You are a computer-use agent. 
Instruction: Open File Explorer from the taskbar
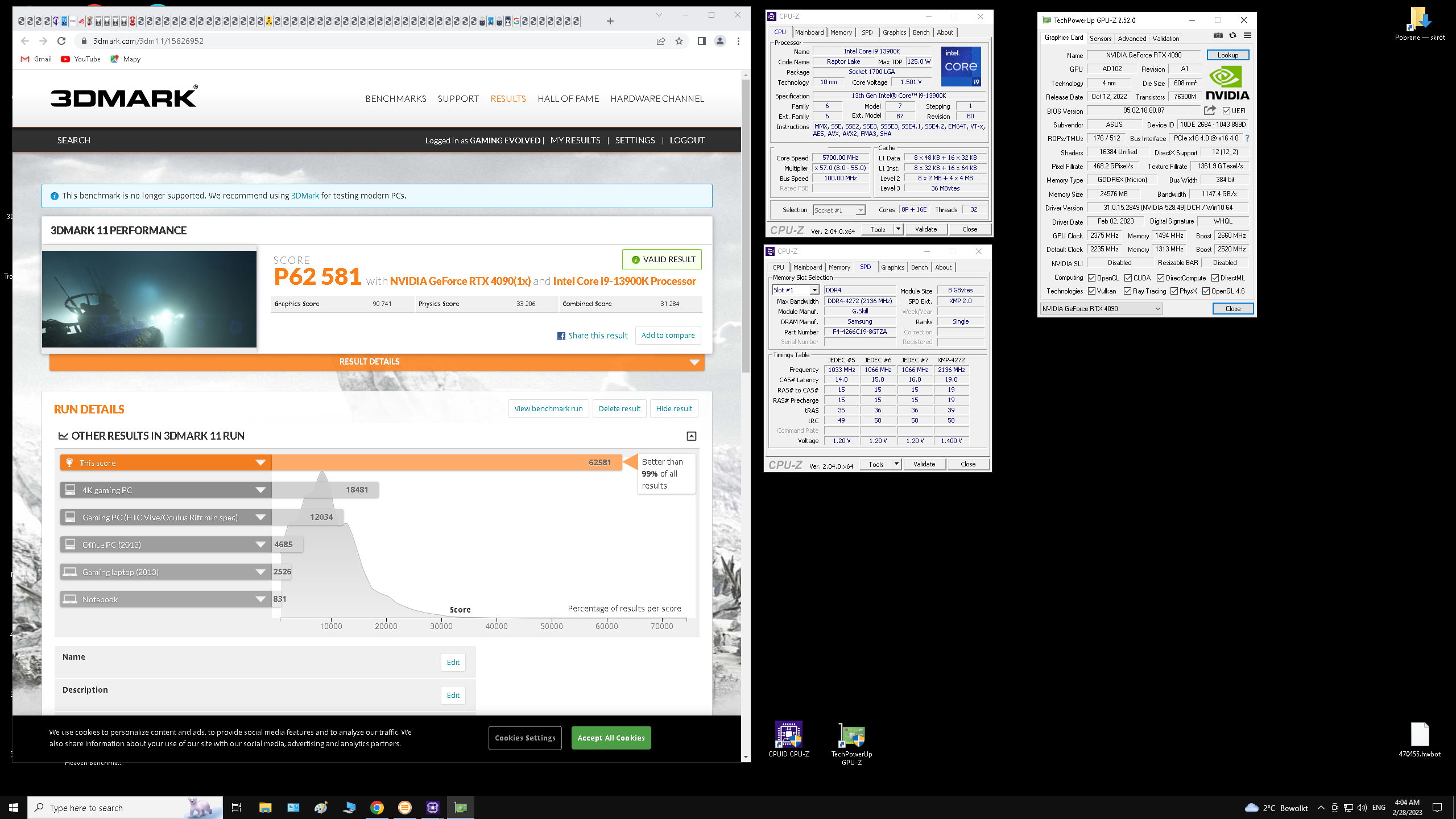(265, 808)
